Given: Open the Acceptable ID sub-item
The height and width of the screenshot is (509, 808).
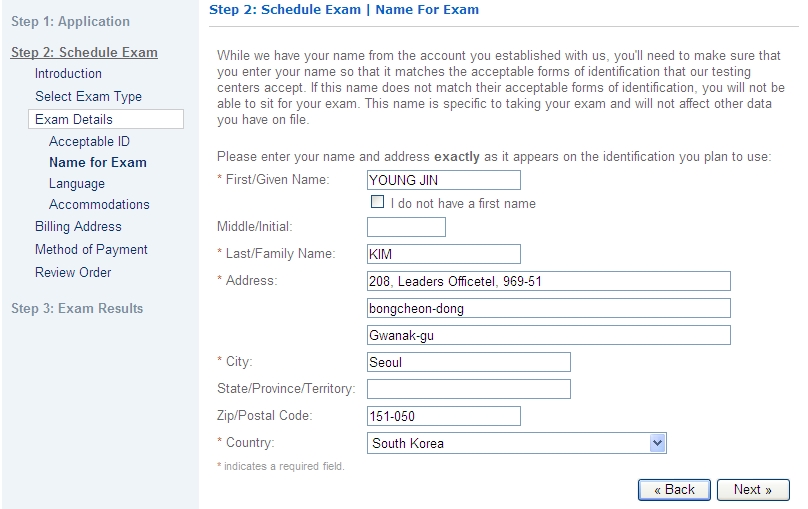Looking at the screenshot, I should pyautogui.click(x=89, y=141).
